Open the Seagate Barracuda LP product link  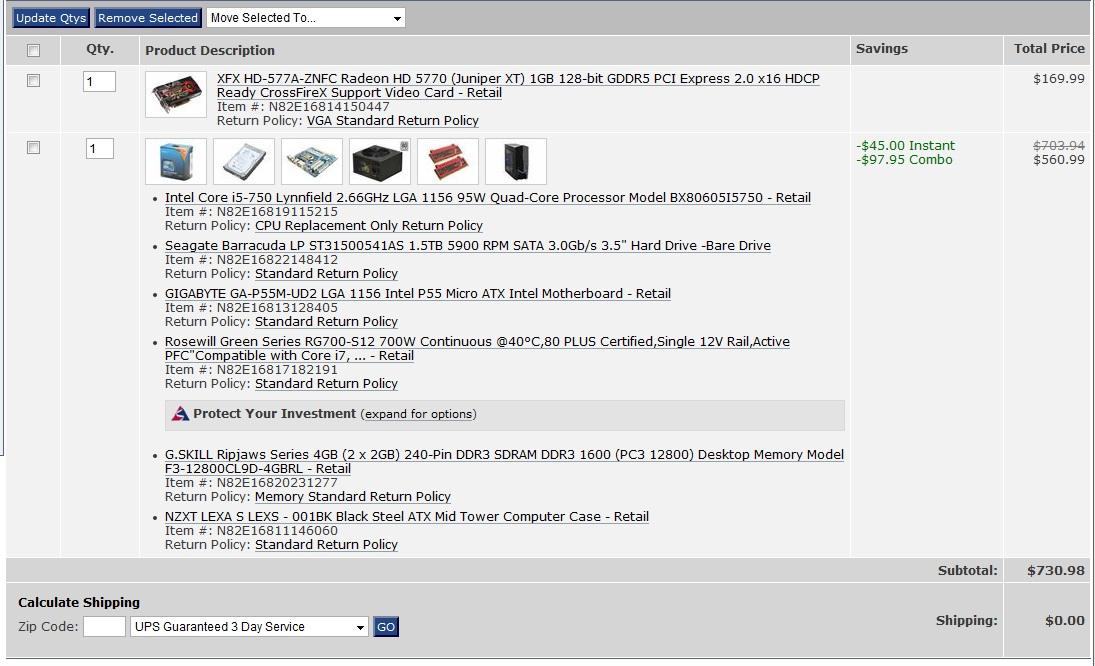(x=468, y=246)
